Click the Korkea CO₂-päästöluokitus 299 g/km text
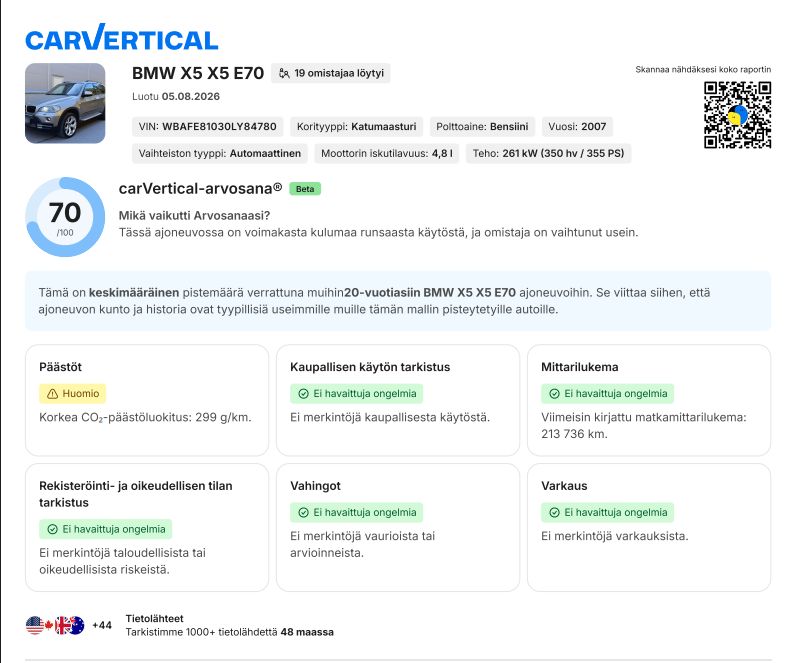The height and width of the screenshot is (663, 793). [145, 417]
